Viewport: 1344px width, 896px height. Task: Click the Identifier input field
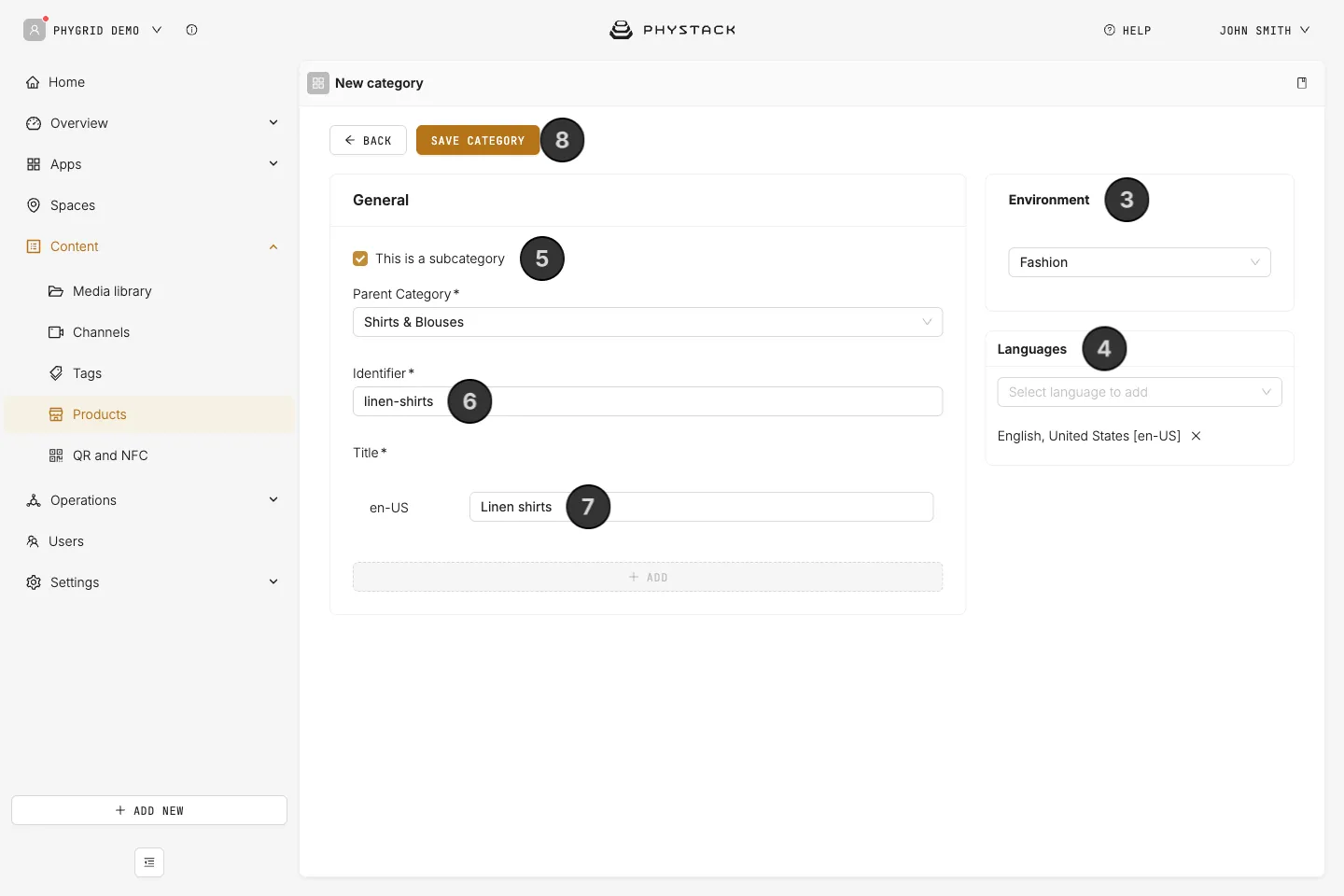pyautogui.click(x=648, y=401)
